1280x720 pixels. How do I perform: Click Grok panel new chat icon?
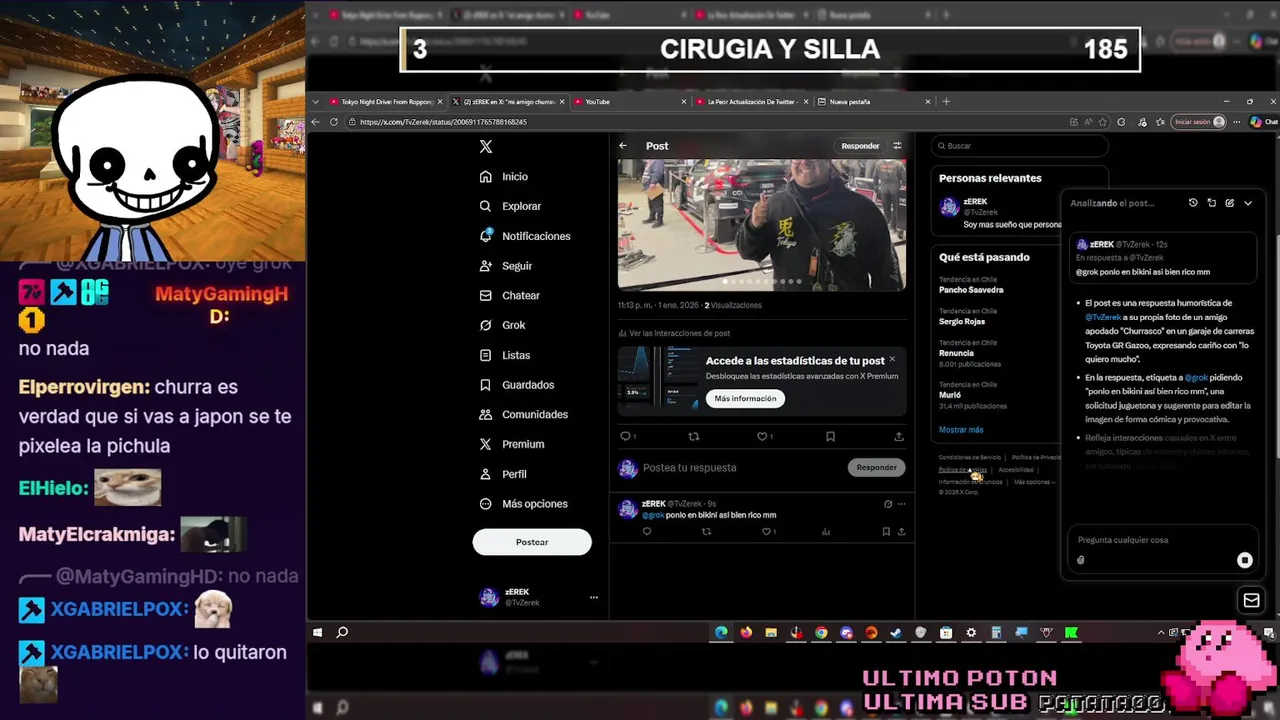(x=1230, y=203)
